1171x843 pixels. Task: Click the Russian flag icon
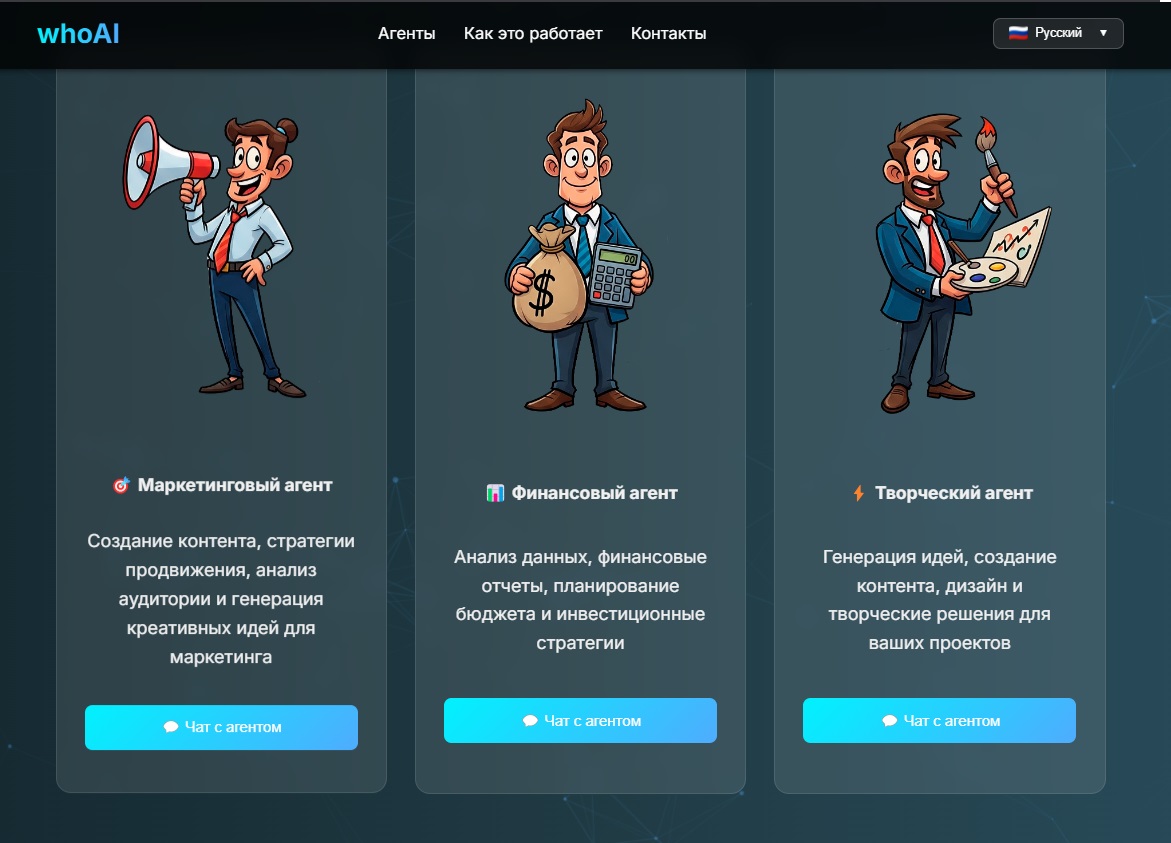(1017, 33)
